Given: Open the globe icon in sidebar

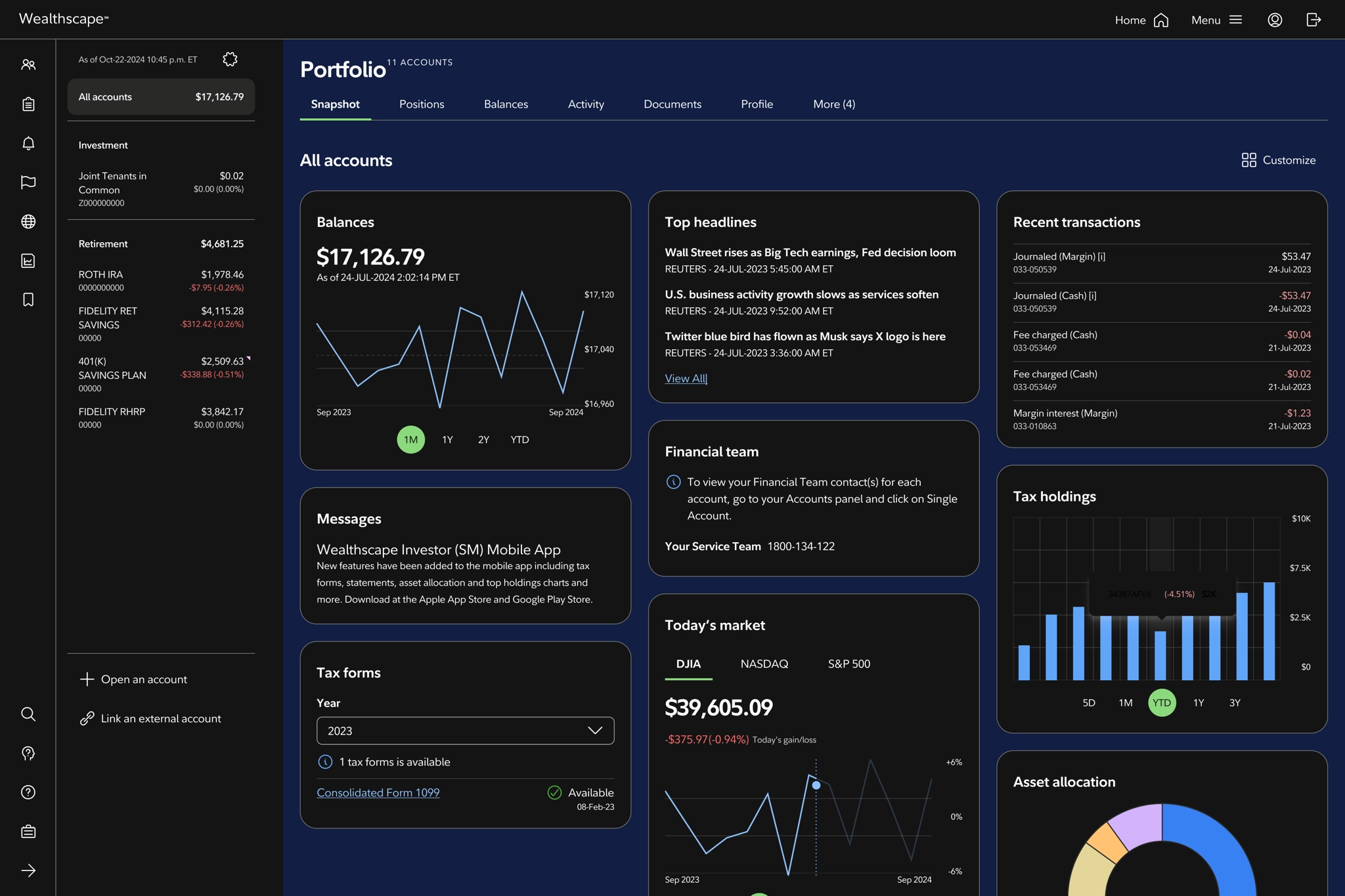Looking at the screenshot, I should pos(28,222).
